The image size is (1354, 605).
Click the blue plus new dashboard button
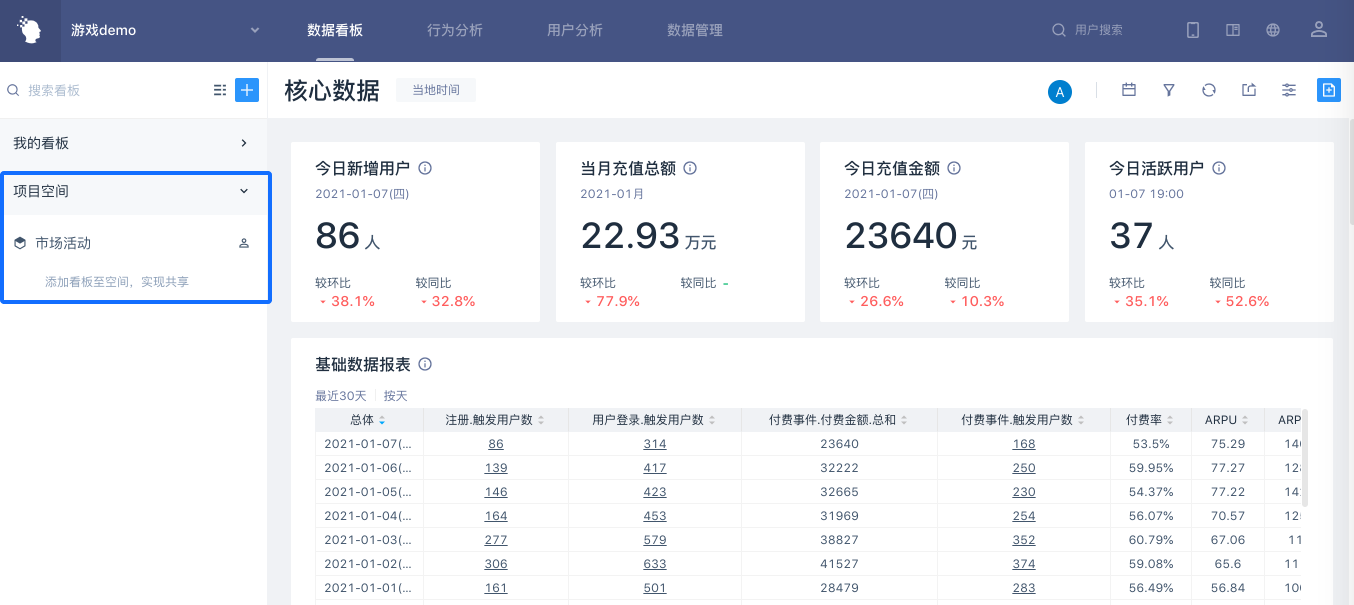(x=247, y=90)
